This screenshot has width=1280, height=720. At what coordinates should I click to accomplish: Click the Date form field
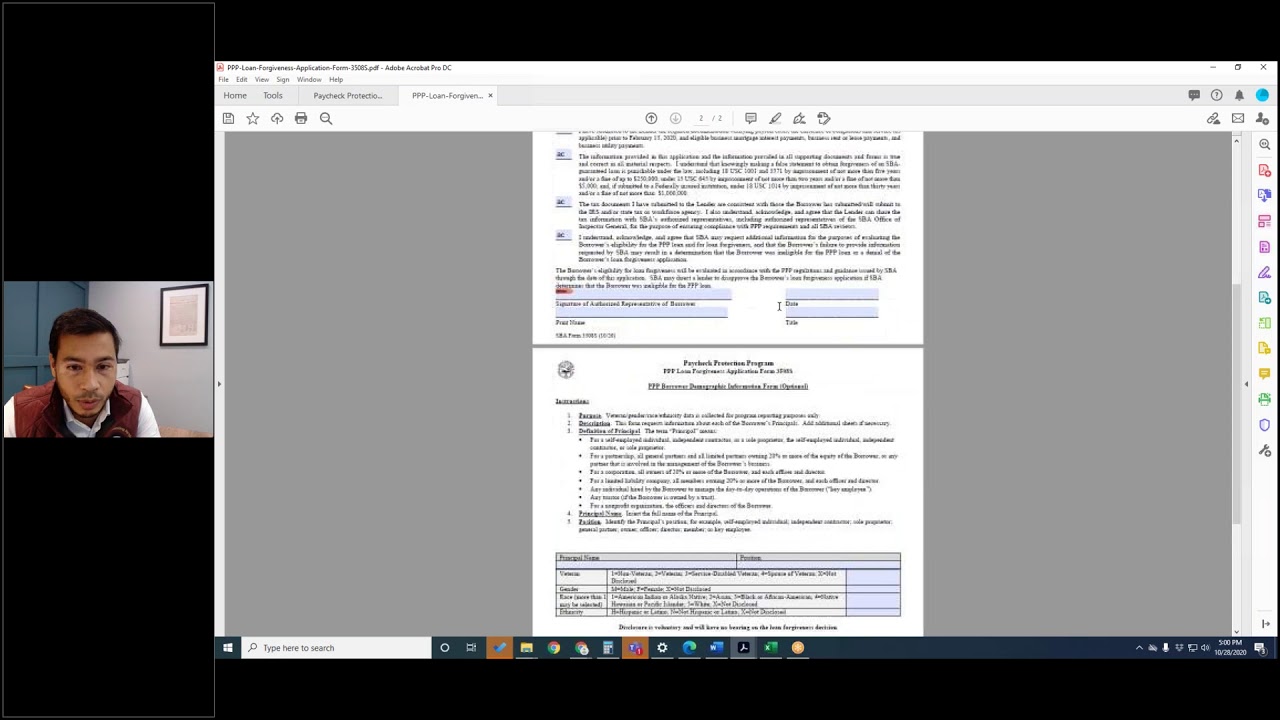[x=831, y=294]
